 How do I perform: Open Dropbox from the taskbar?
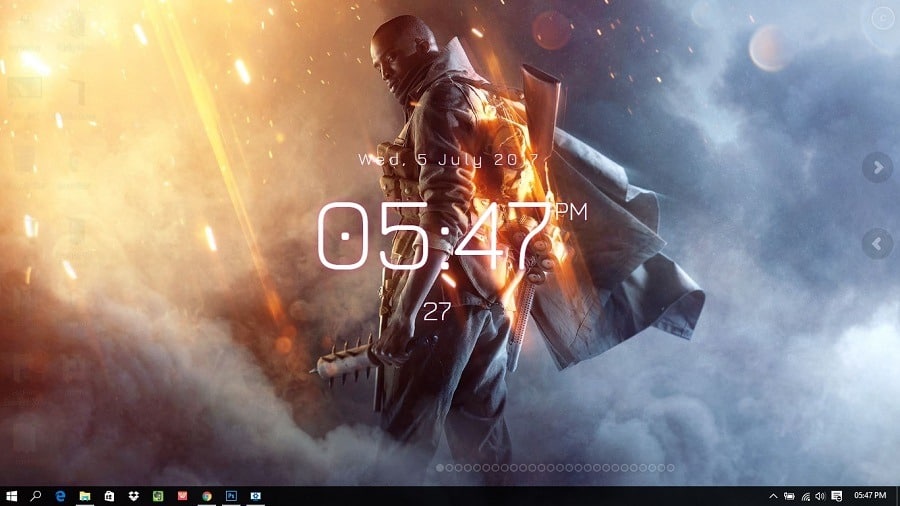134,496
